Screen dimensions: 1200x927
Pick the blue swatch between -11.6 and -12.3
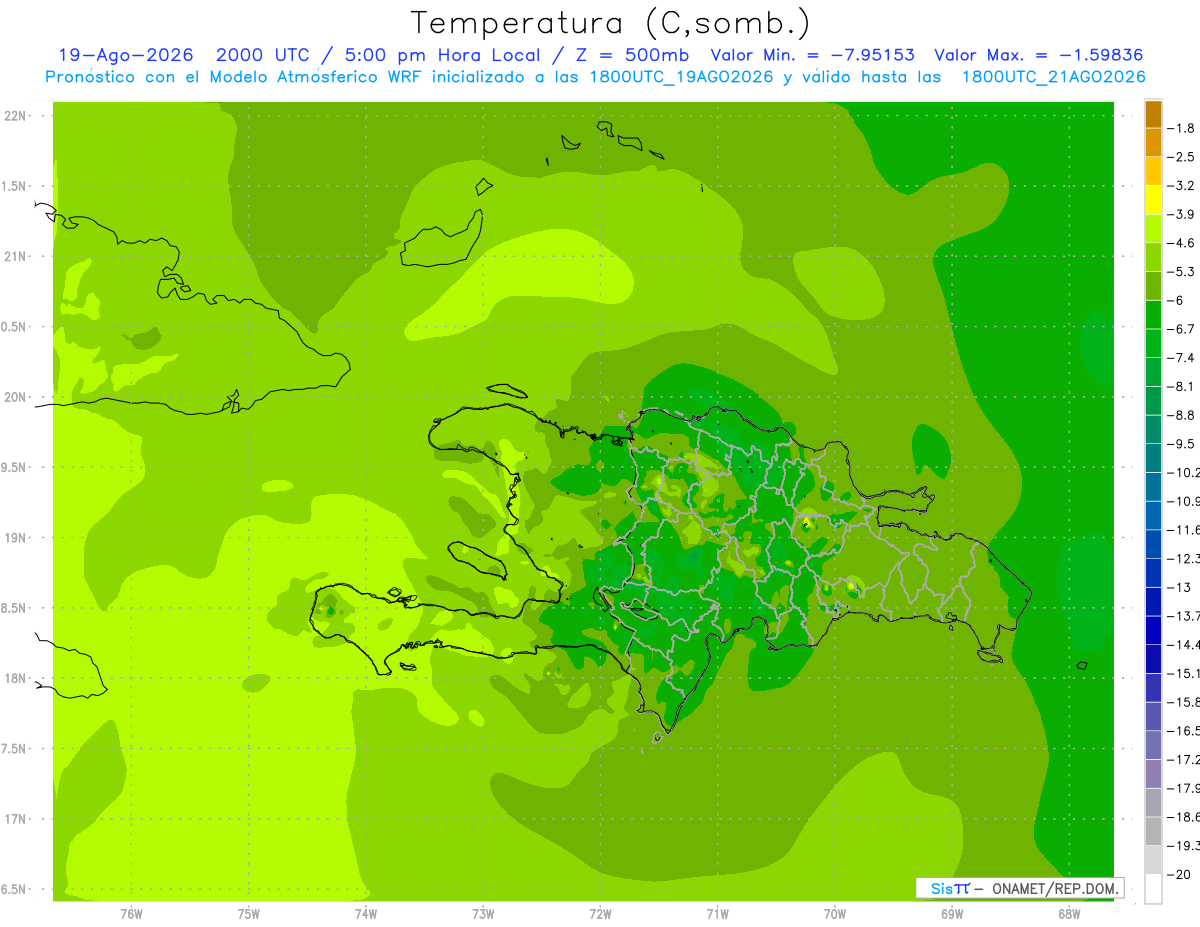click(1153, 544)
